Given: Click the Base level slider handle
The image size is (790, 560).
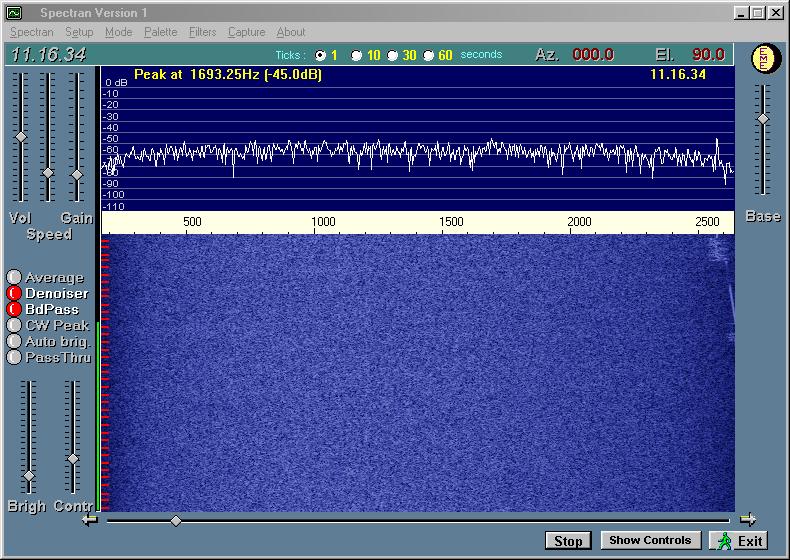Looking at the screenshot, I should (x=763, y=119).
